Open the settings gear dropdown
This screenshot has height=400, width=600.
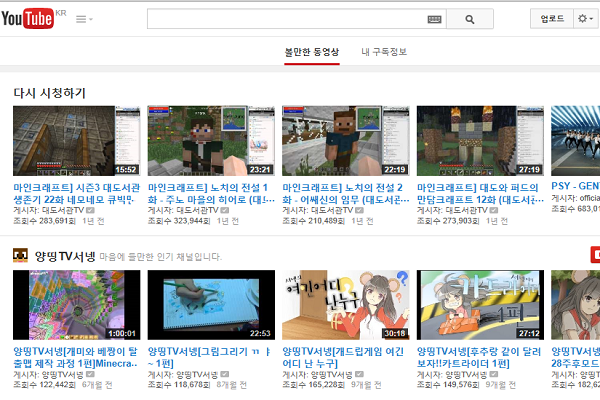click(x=585, y=19)
